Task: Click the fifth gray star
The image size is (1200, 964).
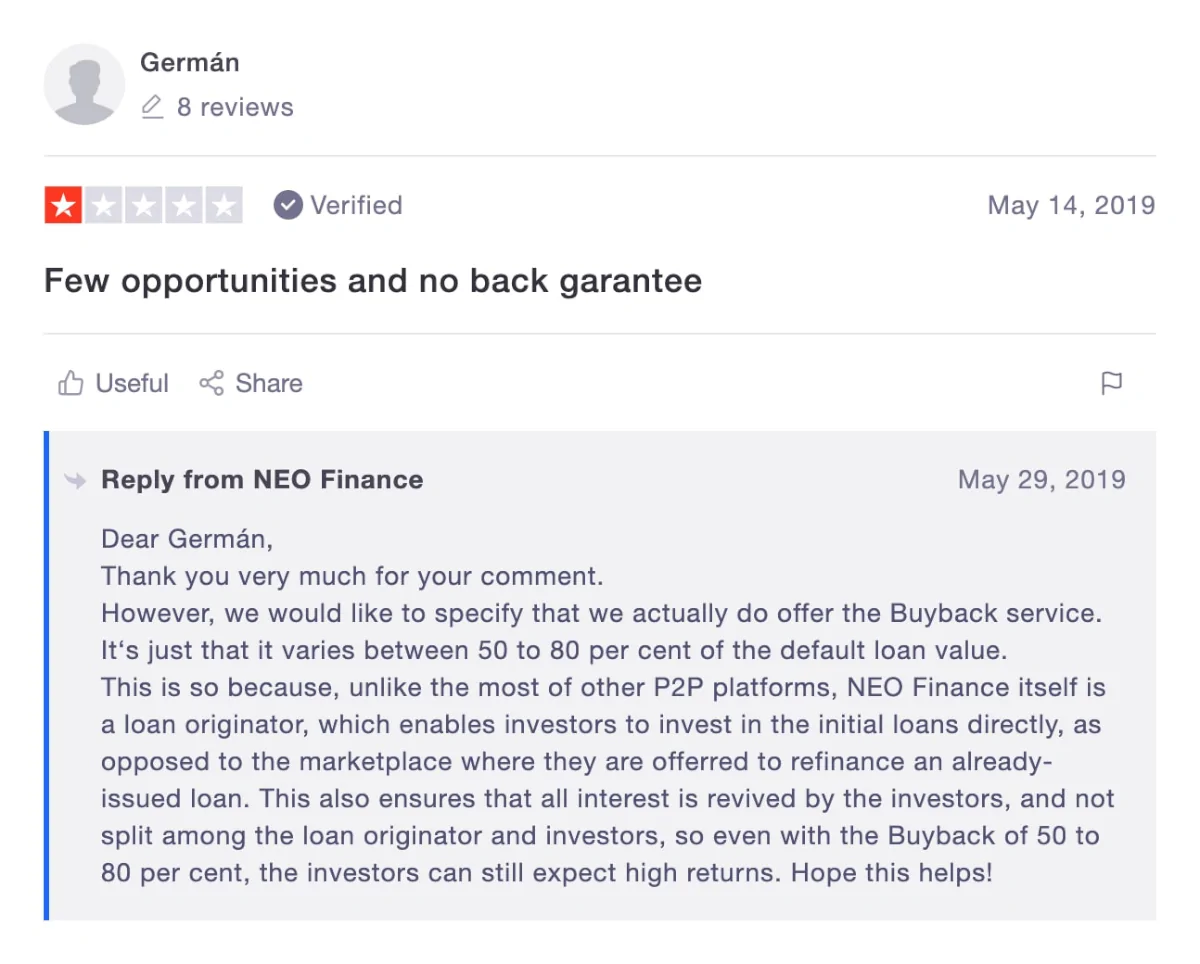Action: point(223,205)
